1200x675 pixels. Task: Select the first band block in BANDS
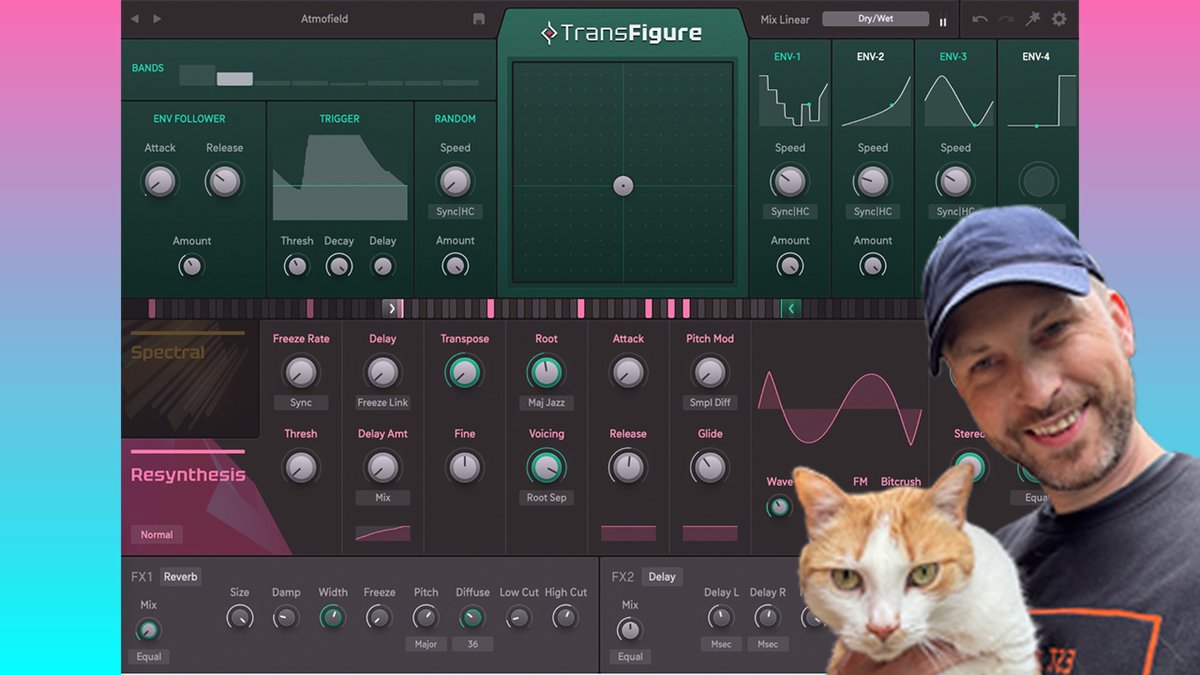tap(197, 75)
